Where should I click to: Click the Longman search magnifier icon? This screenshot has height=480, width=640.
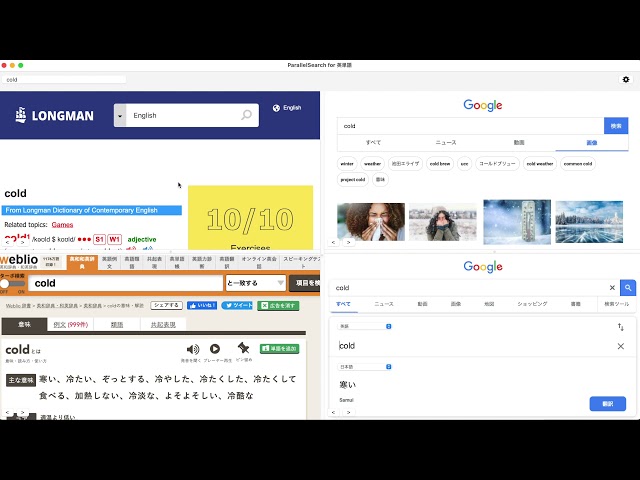coord(246,115)
